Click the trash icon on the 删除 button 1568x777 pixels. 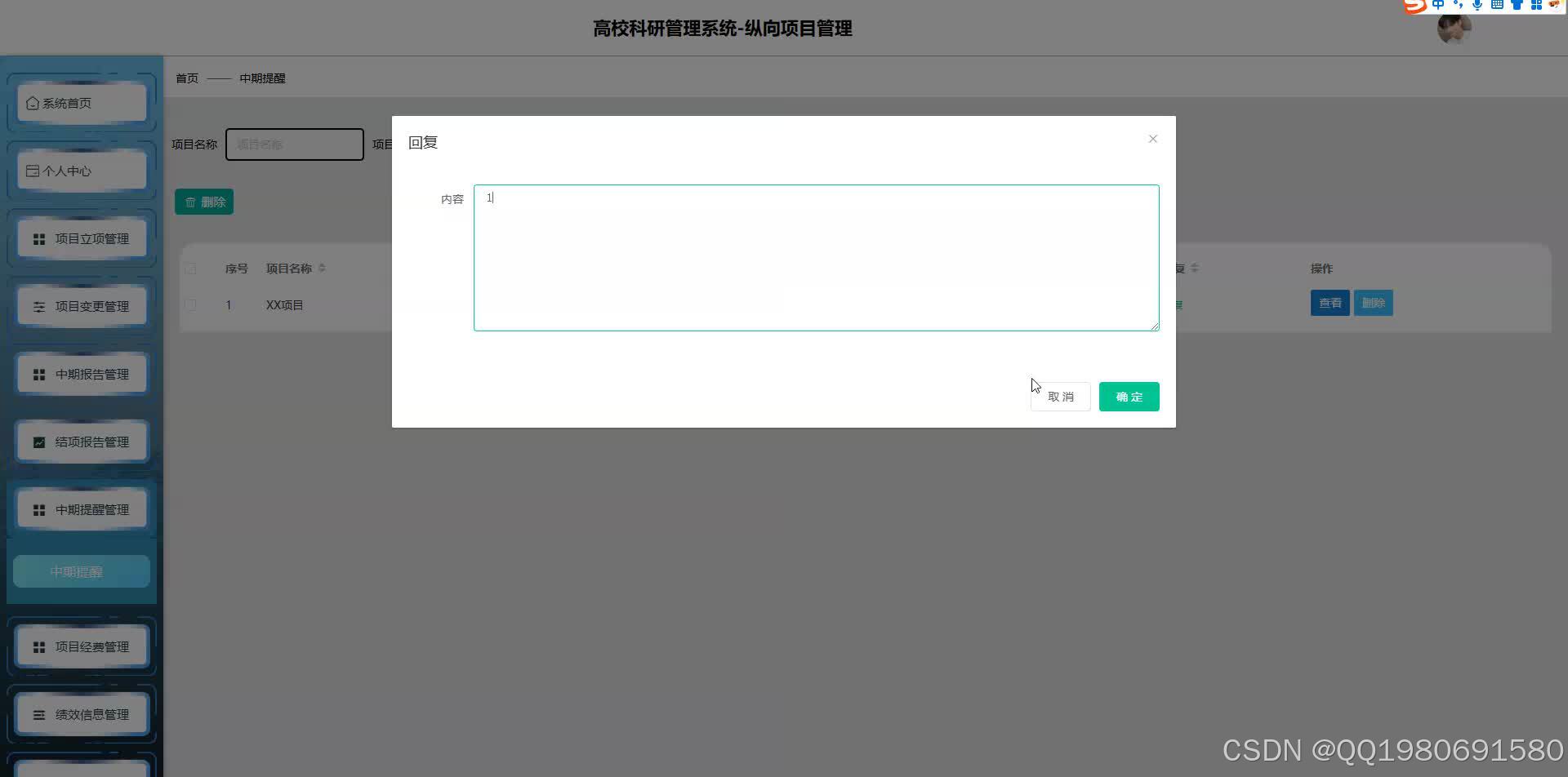191,201
